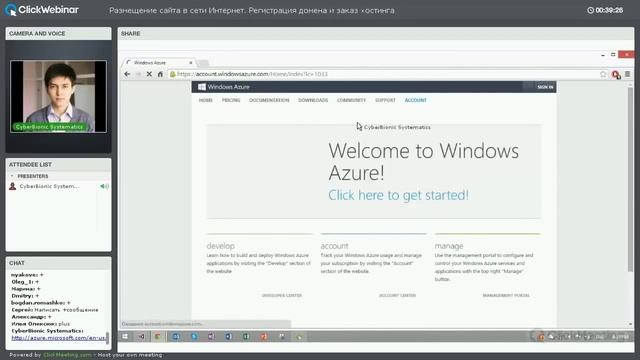
Task: Click the chat panel scrollbar
Action: [x=107, y=338]
